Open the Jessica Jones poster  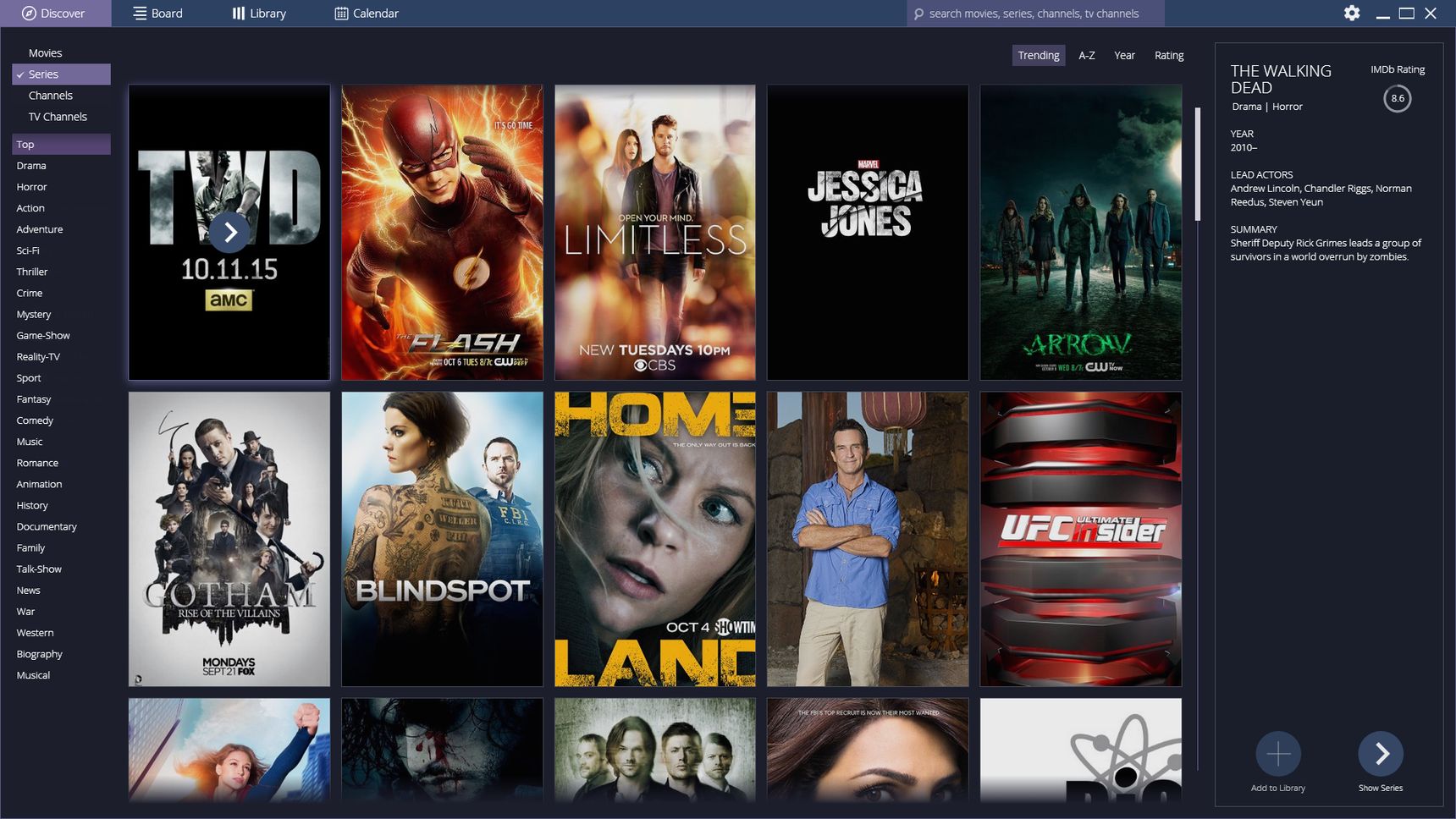click(x=868, y=232)
